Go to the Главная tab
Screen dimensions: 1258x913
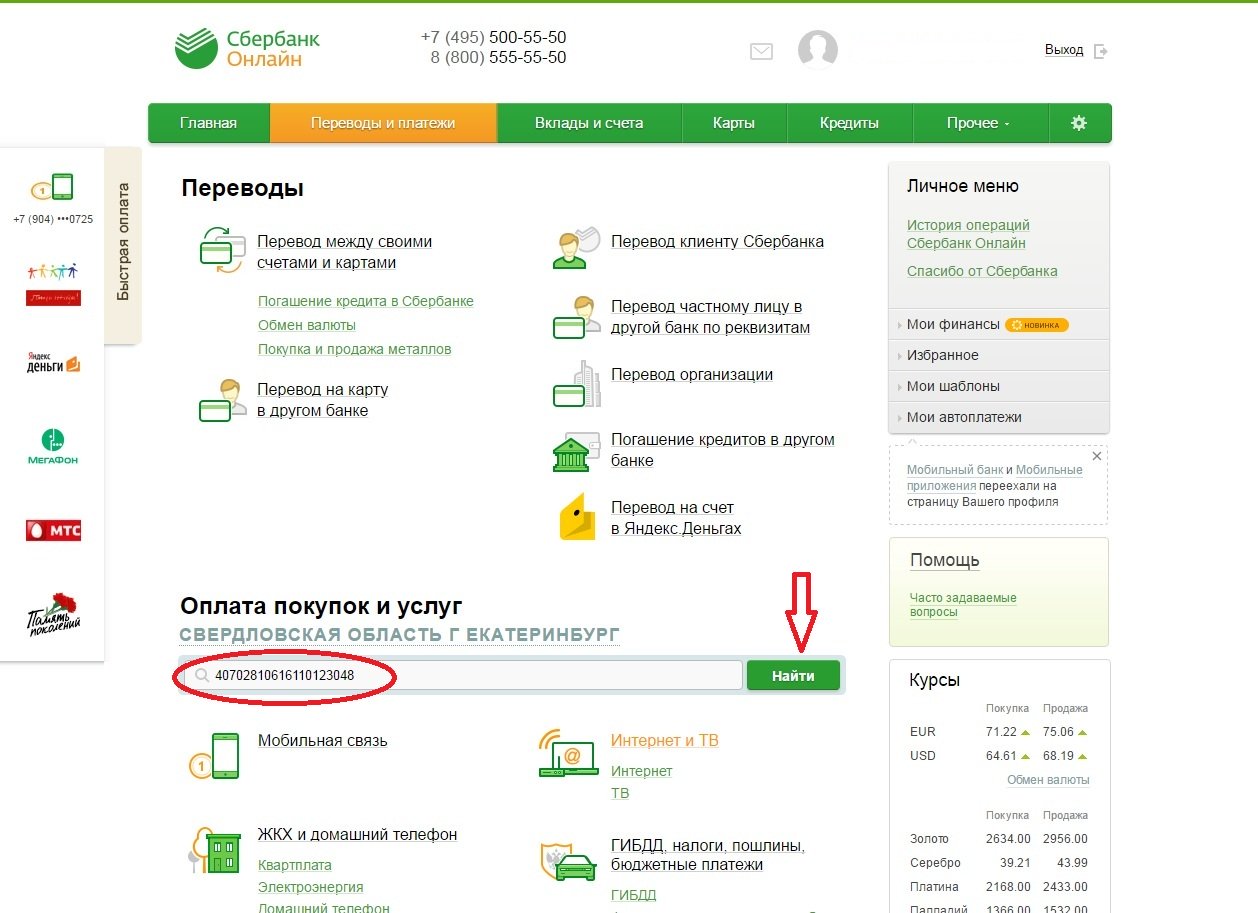point(208,123)
